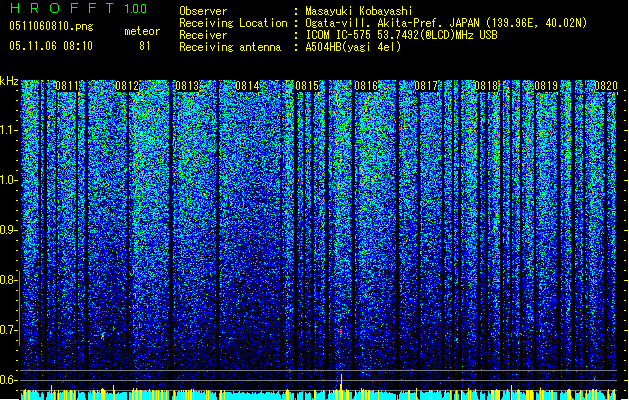The width and height of the screenshot is (629, 400).
Task: Click the Receiving antenna label
Action: (230, 47)
